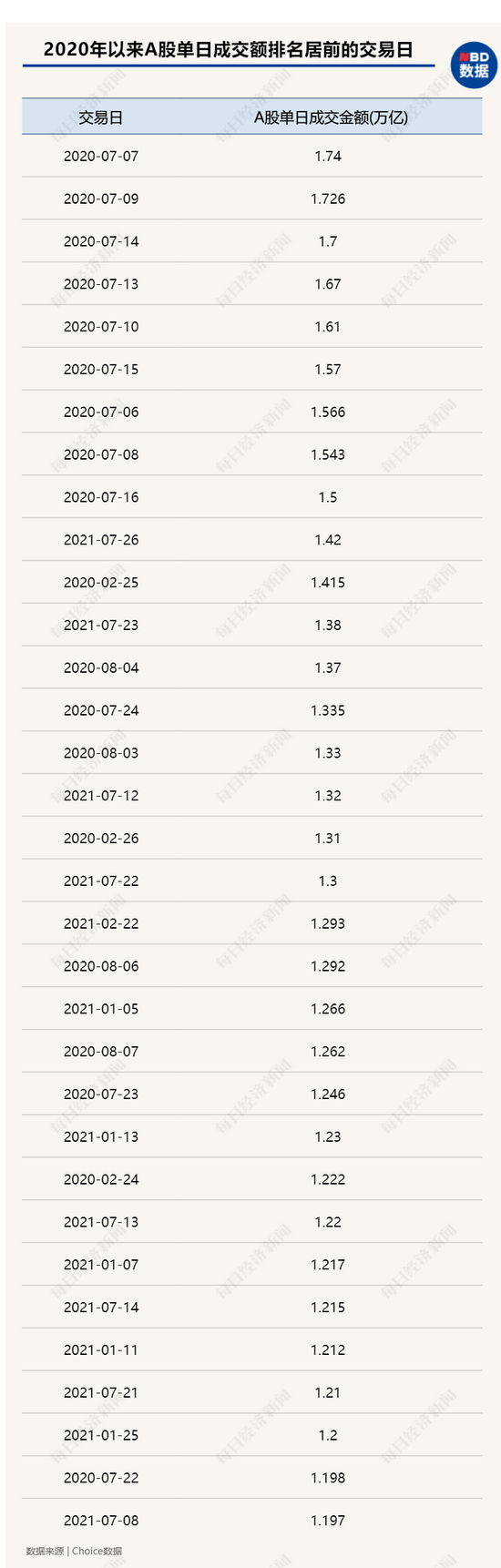
Task: Select the 1.197 amount value
Action: tap(328, 1521)
